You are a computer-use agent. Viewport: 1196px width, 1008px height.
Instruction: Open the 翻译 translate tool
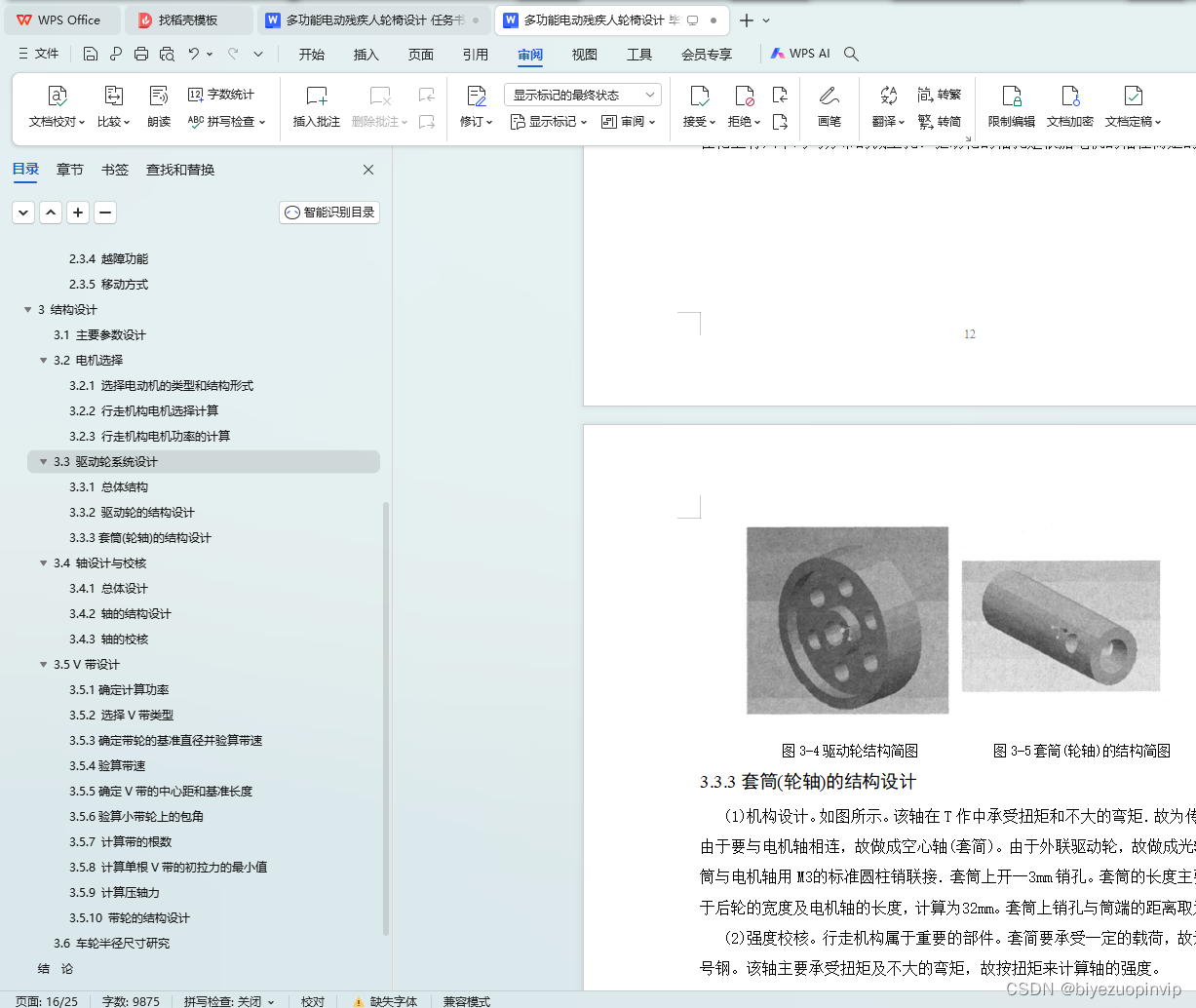(888, 107)
